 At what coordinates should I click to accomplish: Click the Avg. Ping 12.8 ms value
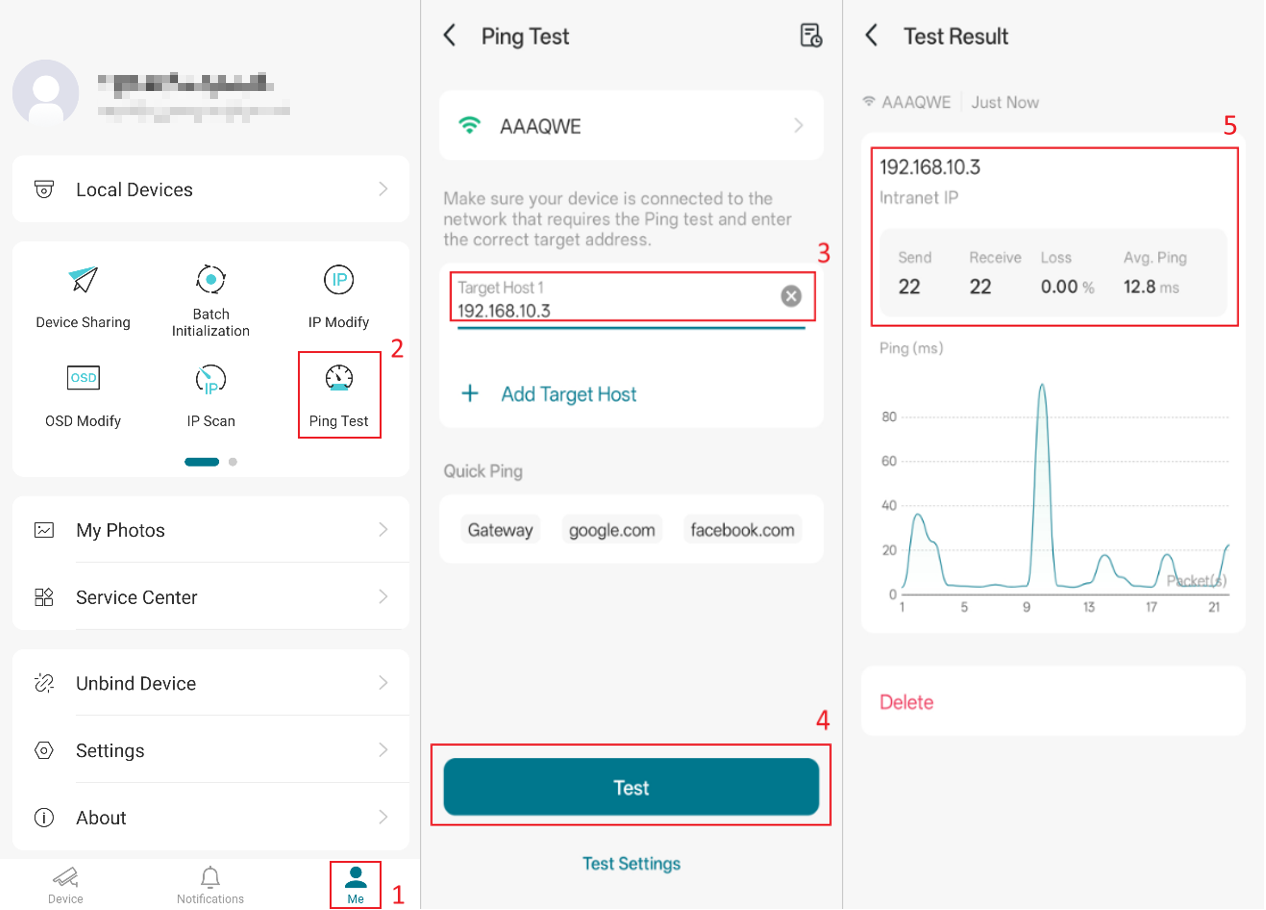[x=1151, y=287]
